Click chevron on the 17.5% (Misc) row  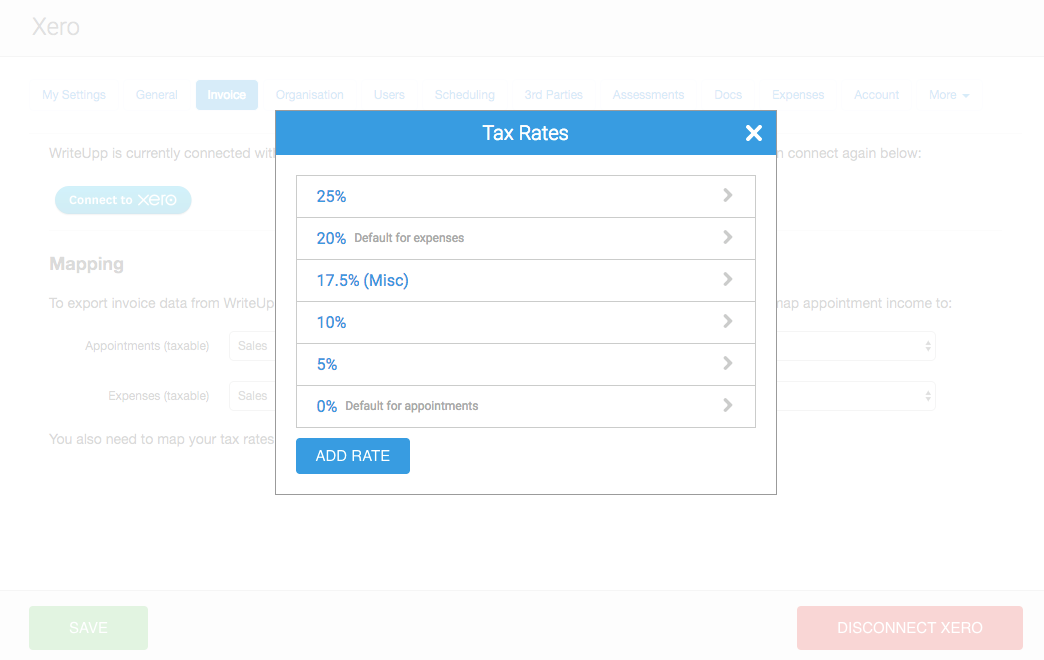coord(727,280)
